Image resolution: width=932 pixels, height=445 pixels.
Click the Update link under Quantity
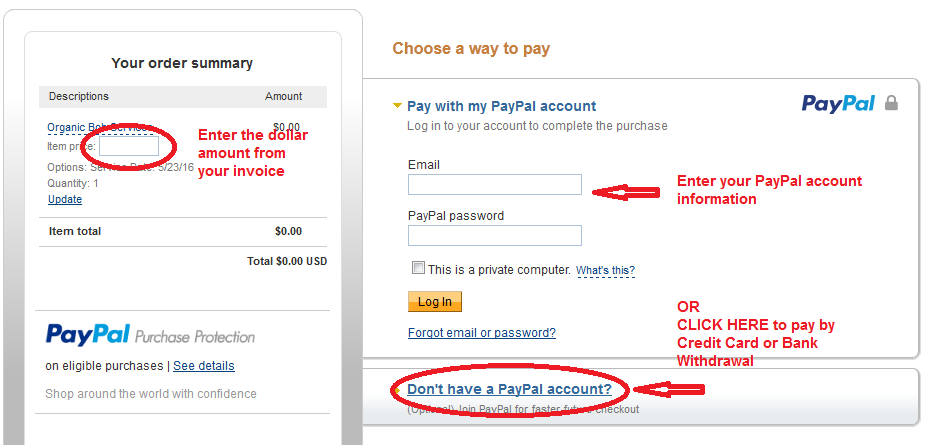(65, 199)
